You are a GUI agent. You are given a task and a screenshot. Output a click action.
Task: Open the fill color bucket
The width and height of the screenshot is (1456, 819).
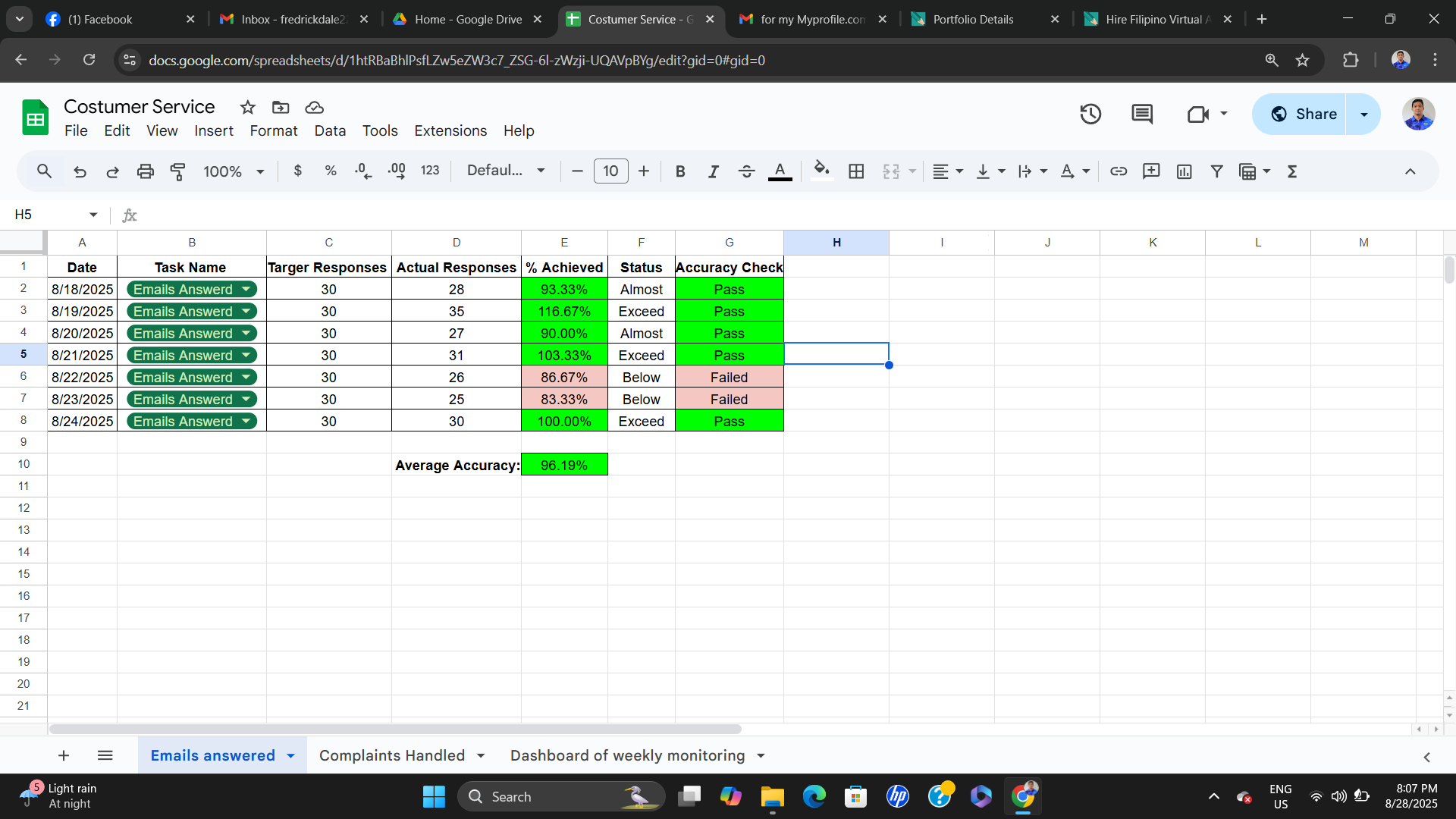pos(821,171)
